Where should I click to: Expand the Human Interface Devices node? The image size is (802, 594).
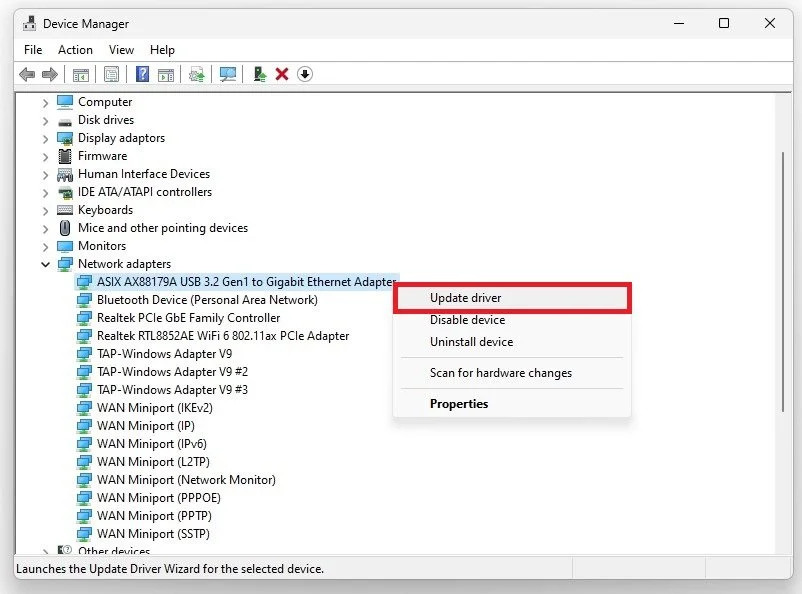point(46,175)
